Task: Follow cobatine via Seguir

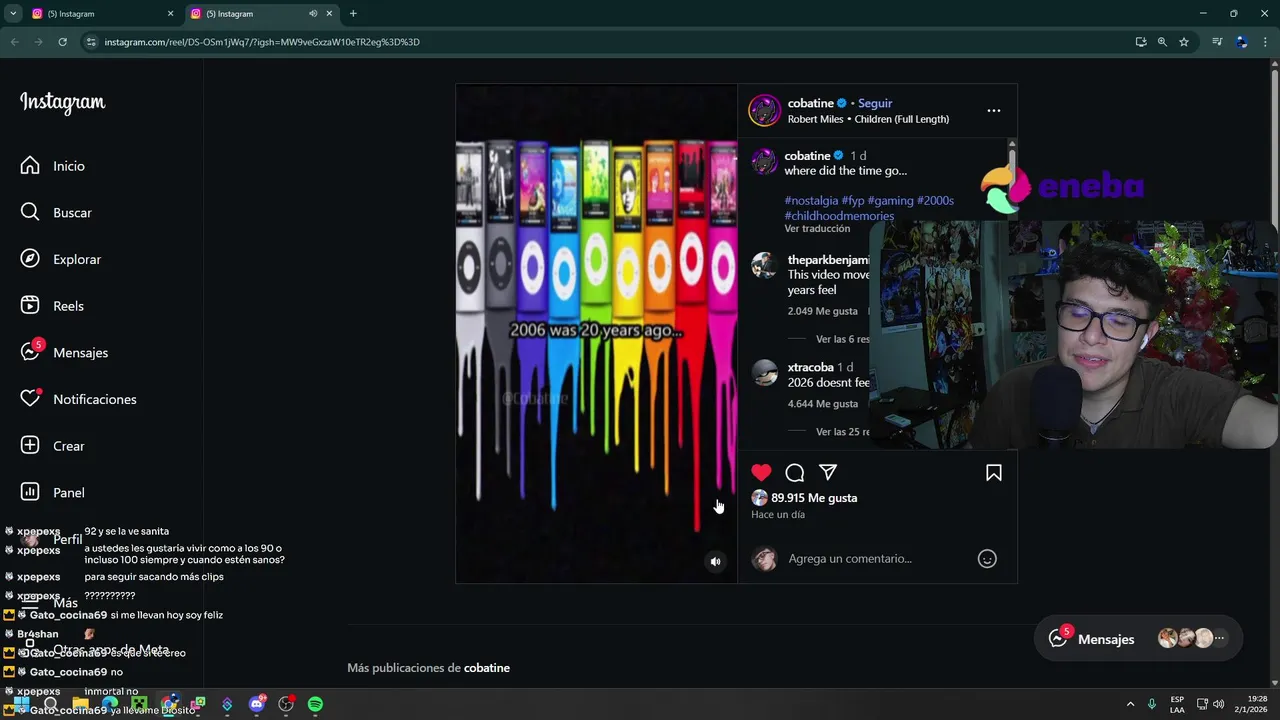Action: (x=875, y=103)
